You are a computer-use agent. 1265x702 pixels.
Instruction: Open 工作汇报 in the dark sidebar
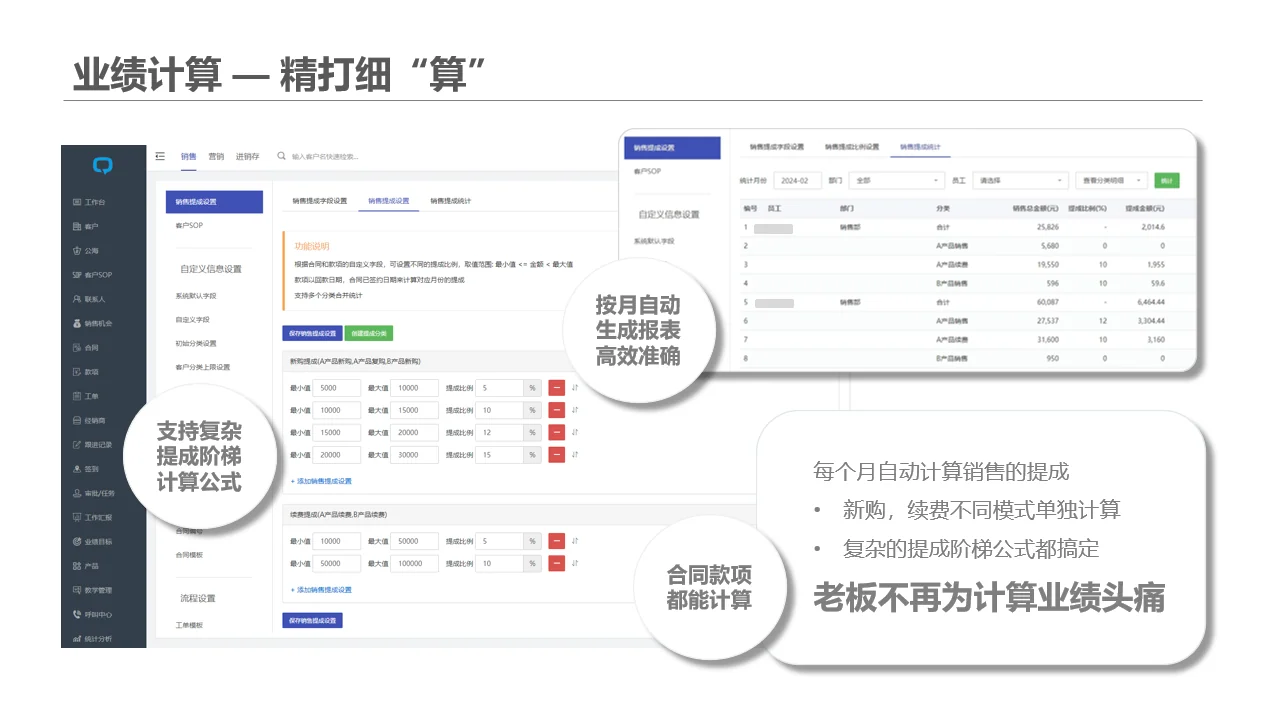[92, 517]
